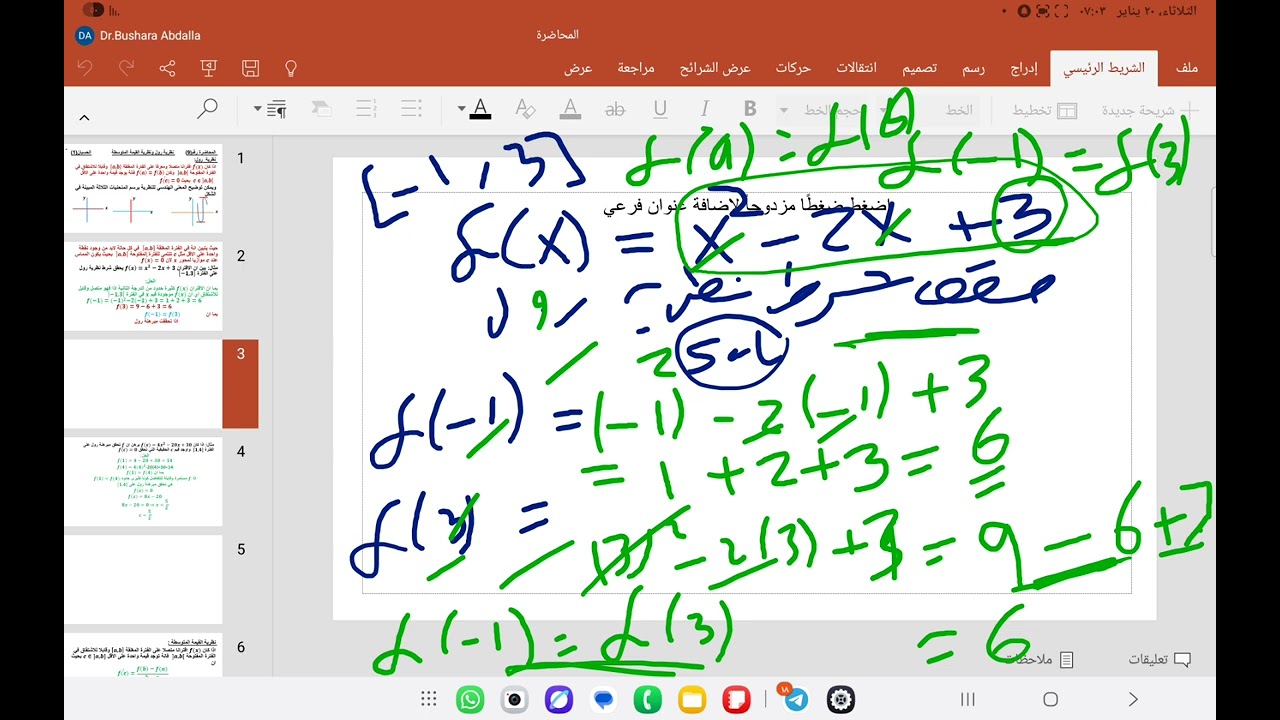Launch My Files yellow folder app

(692, 699)
